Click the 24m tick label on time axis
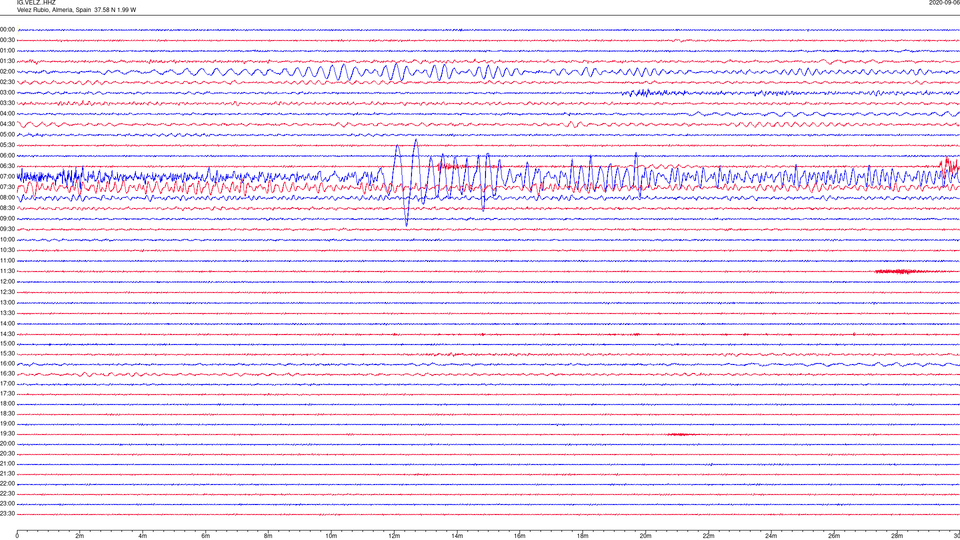 (771, 536)
